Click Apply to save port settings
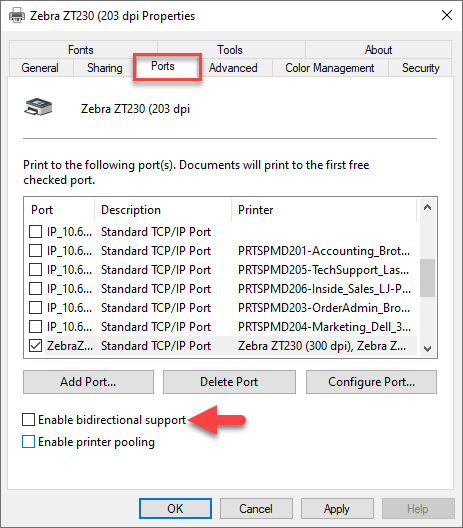The image size is (463, 528). click(x=337, y=508)
